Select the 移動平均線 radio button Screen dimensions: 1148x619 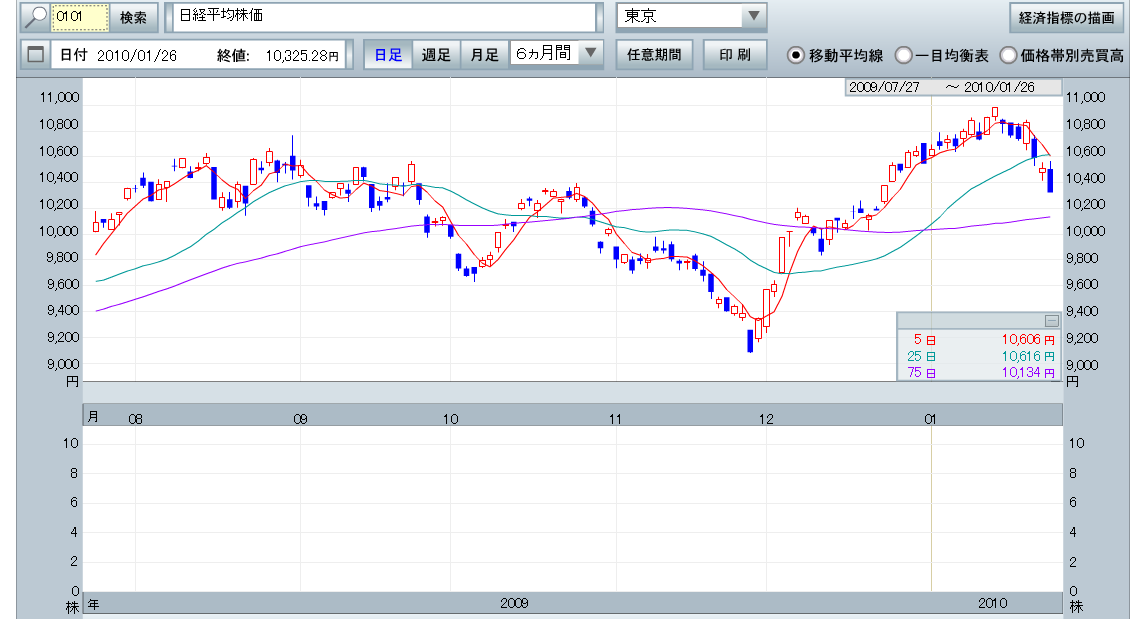point(796,55)
